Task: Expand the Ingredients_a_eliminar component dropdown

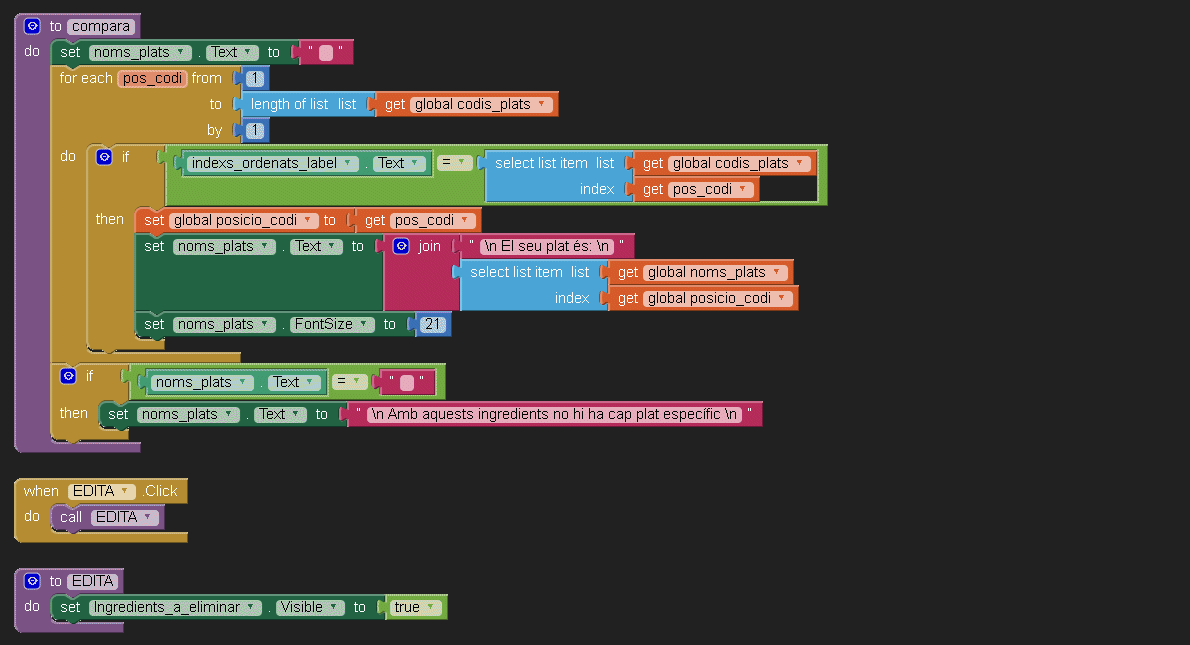Action: coord(252,607)
